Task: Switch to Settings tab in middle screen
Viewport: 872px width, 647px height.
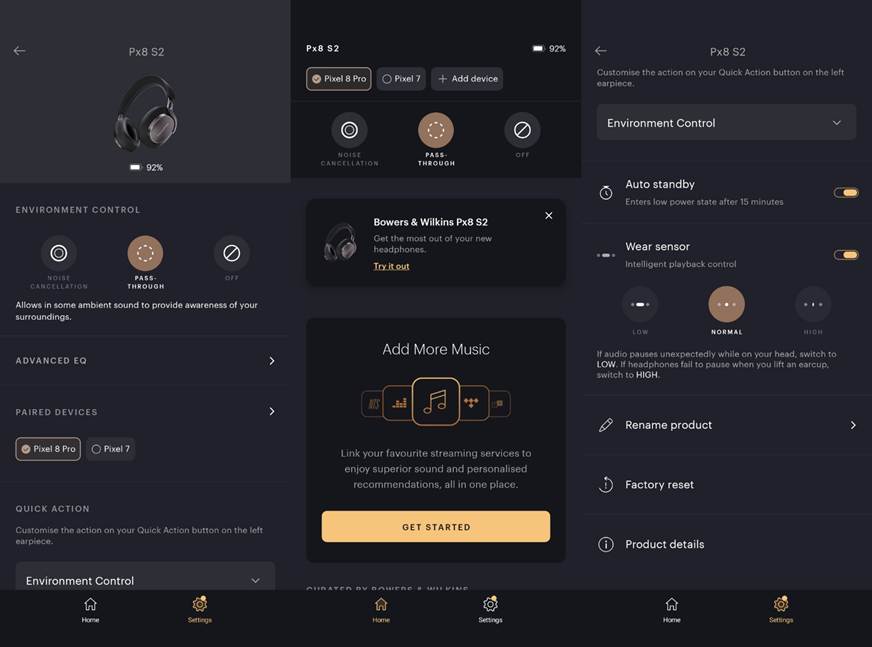Action: (490, 610)
